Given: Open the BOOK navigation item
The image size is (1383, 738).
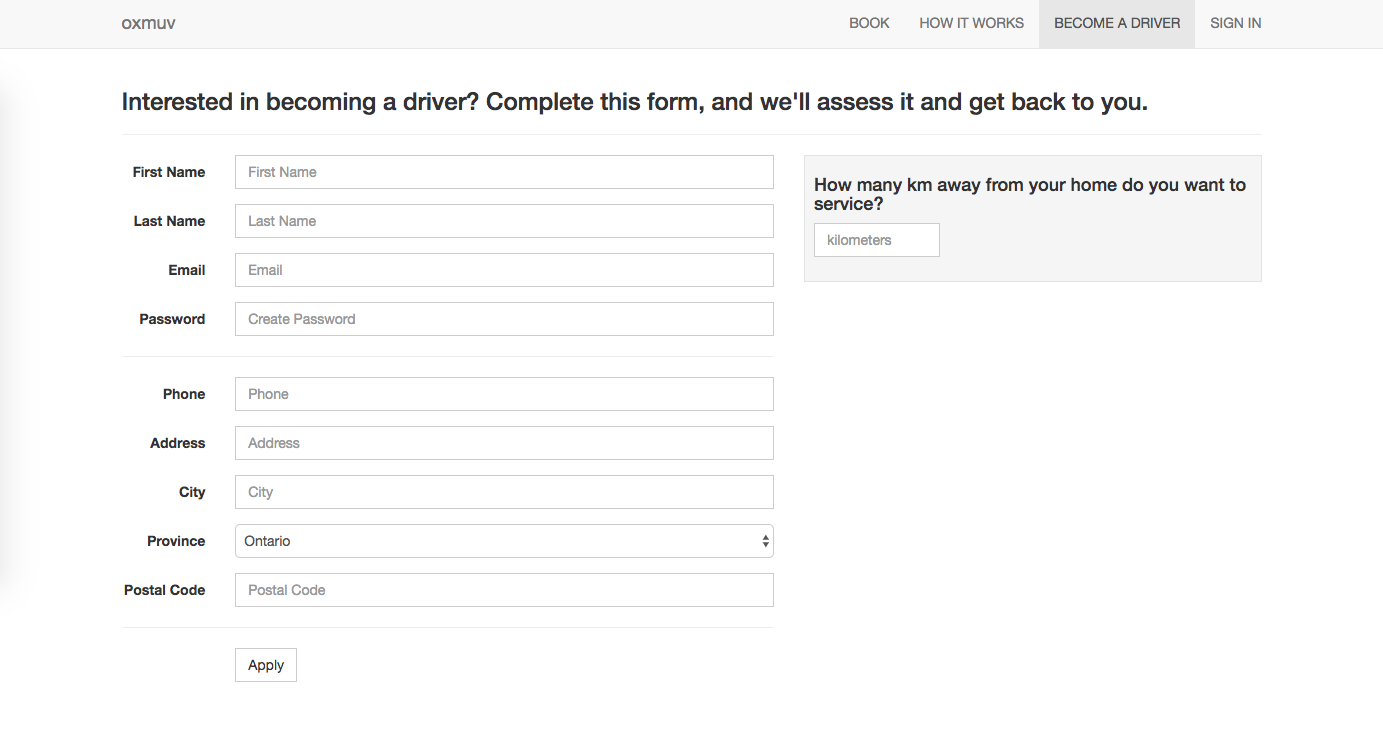Looking at the screenshot, I should coord(869,23).
